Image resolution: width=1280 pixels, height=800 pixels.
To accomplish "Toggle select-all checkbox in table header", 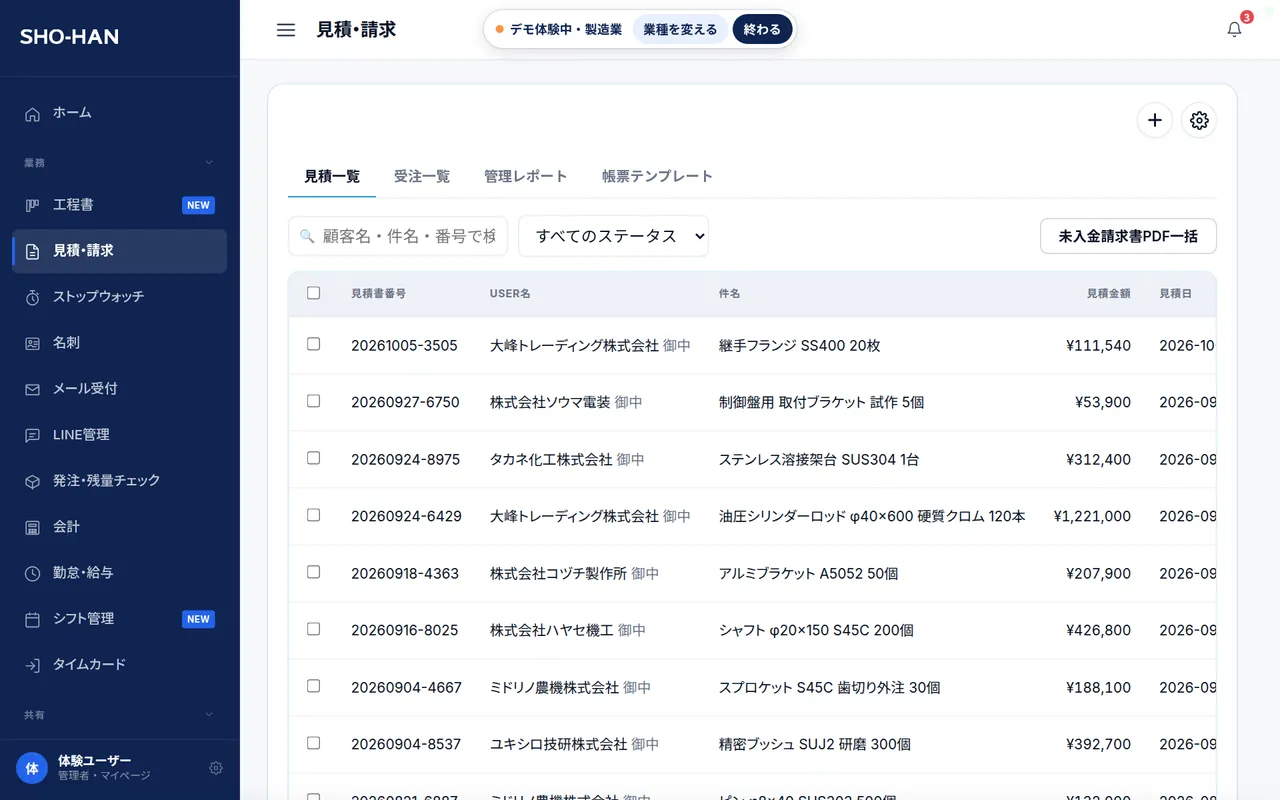I will [314, 293].
